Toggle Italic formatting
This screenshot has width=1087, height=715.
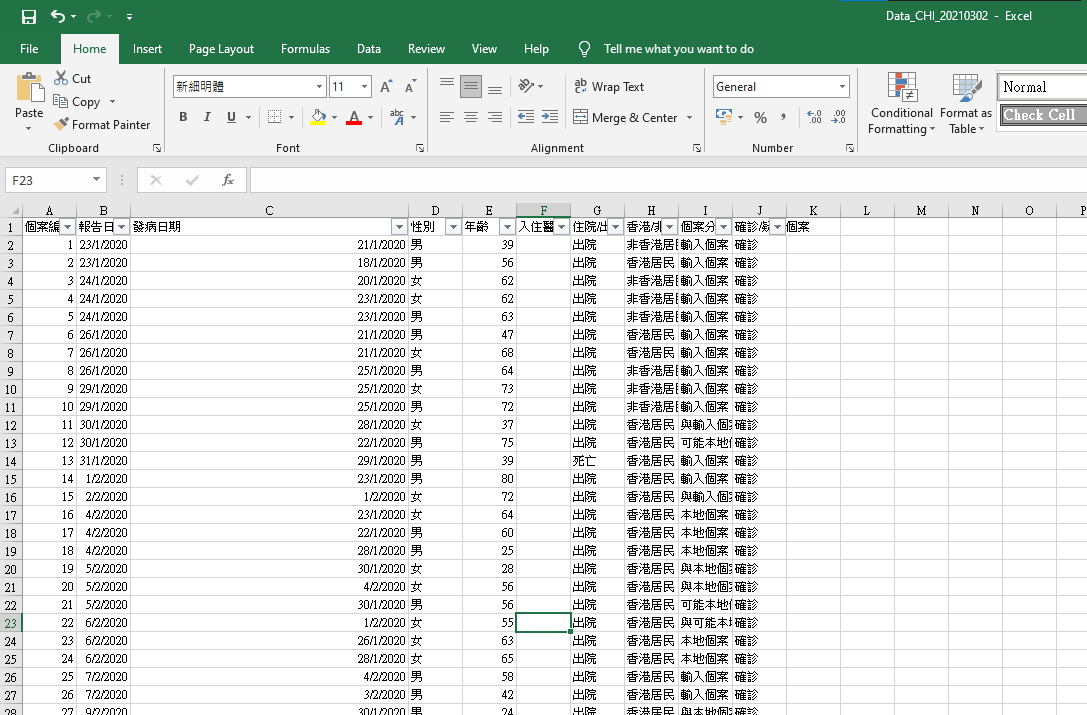click(207, 117)
